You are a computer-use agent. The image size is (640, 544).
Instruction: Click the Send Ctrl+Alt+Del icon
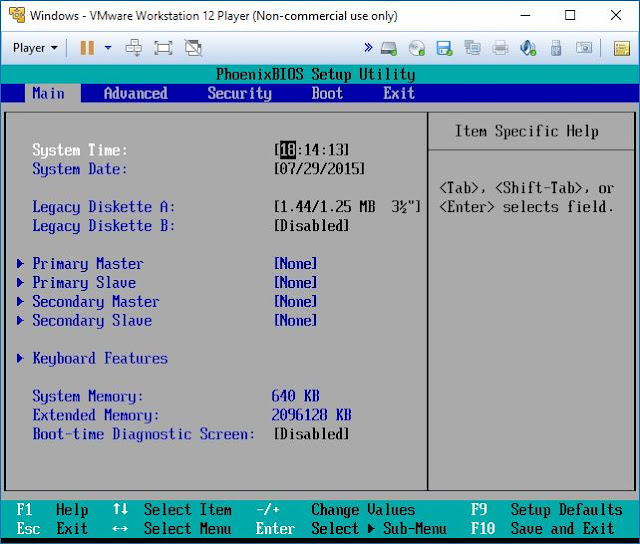pos(133,48)
